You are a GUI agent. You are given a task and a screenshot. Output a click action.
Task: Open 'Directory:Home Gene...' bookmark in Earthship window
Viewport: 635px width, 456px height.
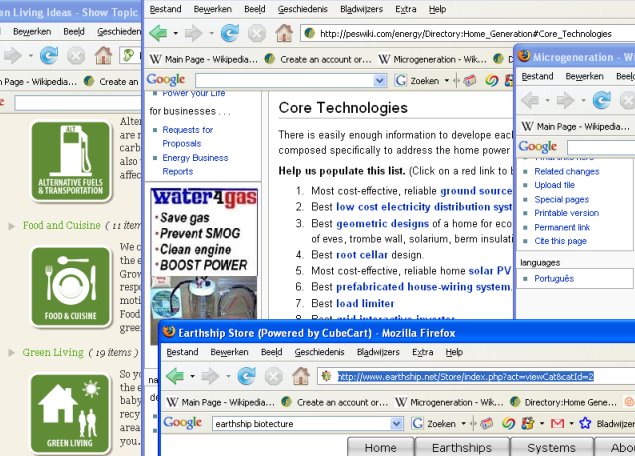pos(563,402)
